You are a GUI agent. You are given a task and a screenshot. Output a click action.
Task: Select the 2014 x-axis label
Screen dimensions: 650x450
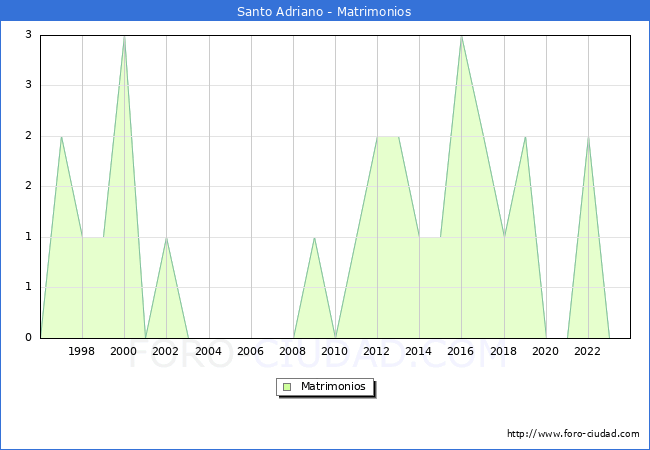tap(419, 351)
